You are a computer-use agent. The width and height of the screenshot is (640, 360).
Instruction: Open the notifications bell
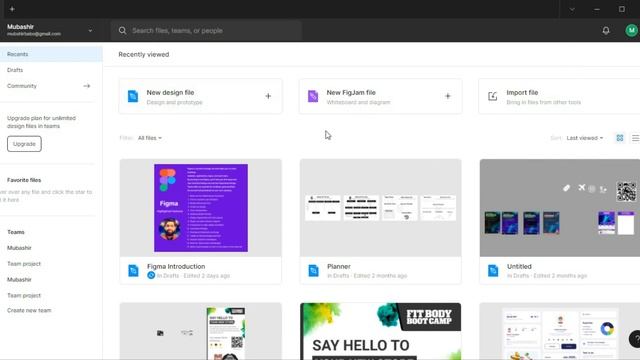click(606, 30)
